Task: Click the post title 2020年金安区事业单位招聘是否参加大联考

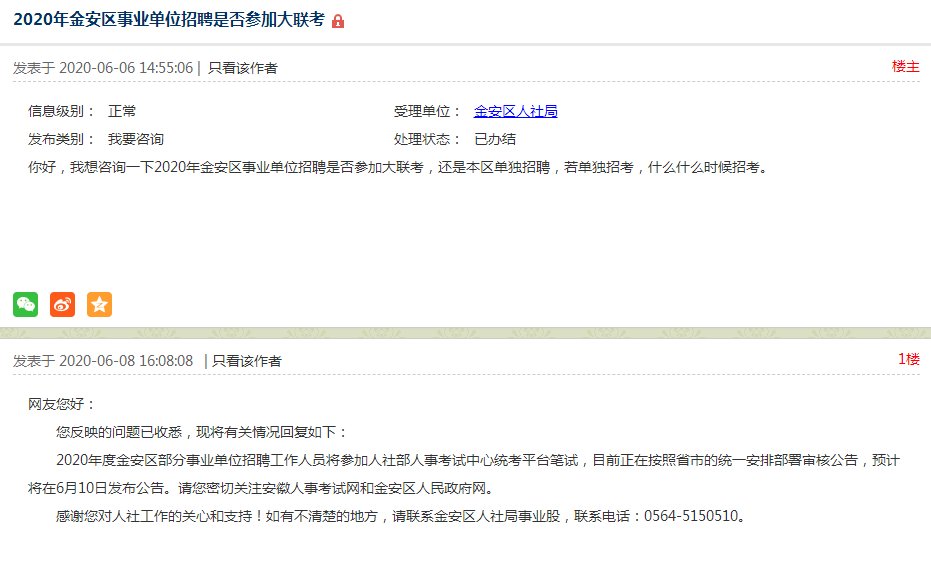Action: pos(169,20)
